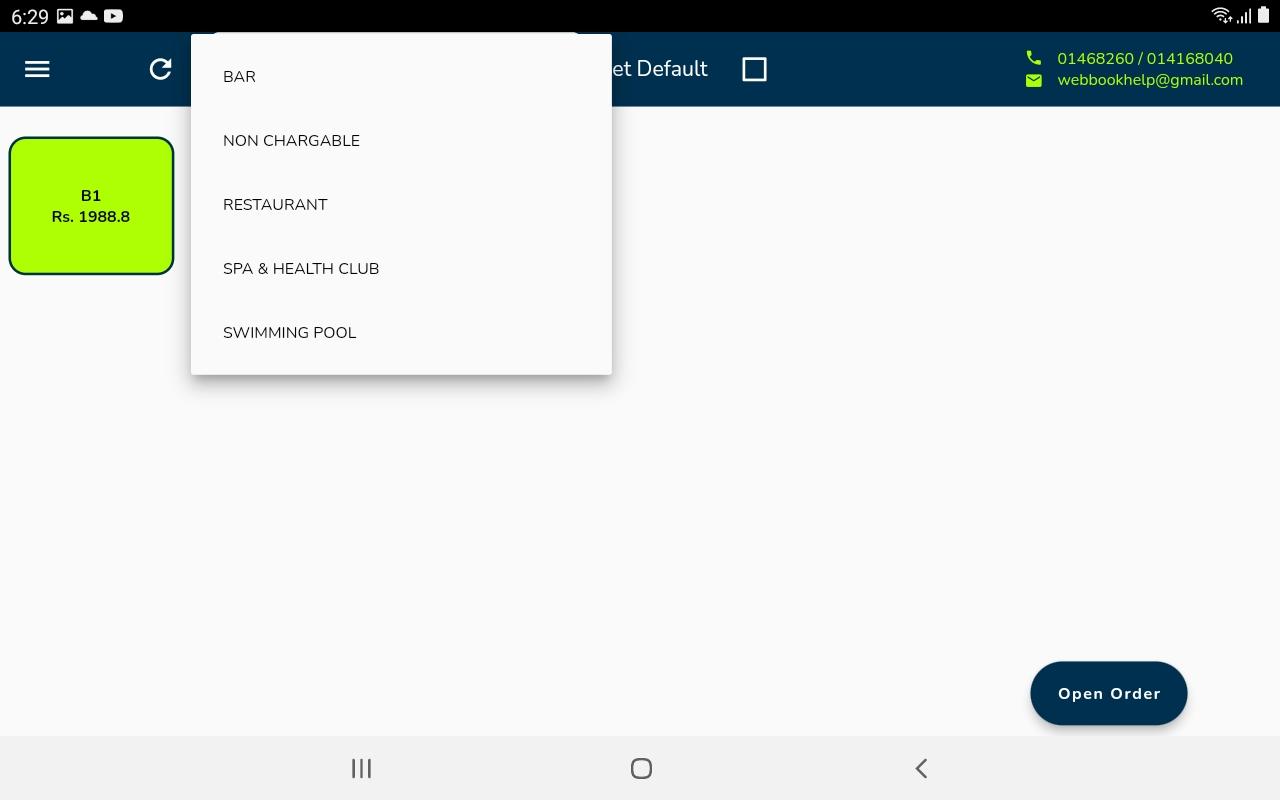
Task: Tap the battery indicator icon
Action: [1263, 15]
